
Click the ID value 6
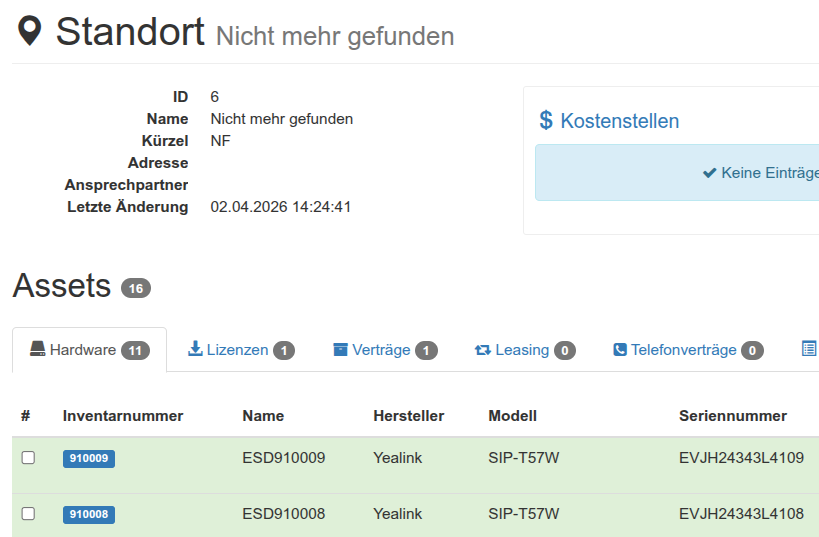point(215,97)
